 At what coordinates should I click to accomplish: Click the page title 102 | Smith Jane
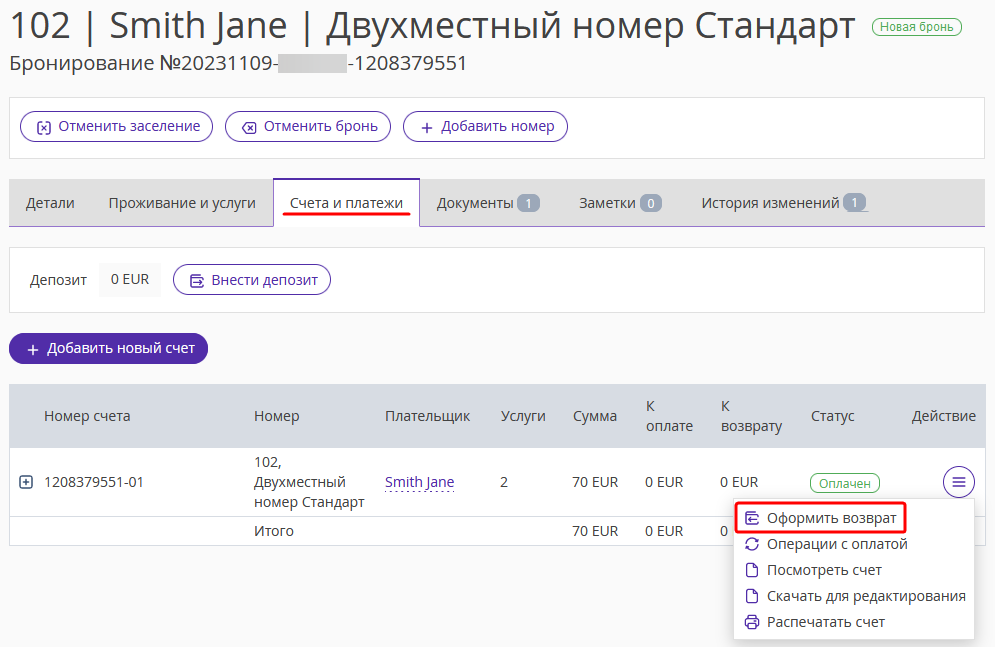(x=148, y=26)
